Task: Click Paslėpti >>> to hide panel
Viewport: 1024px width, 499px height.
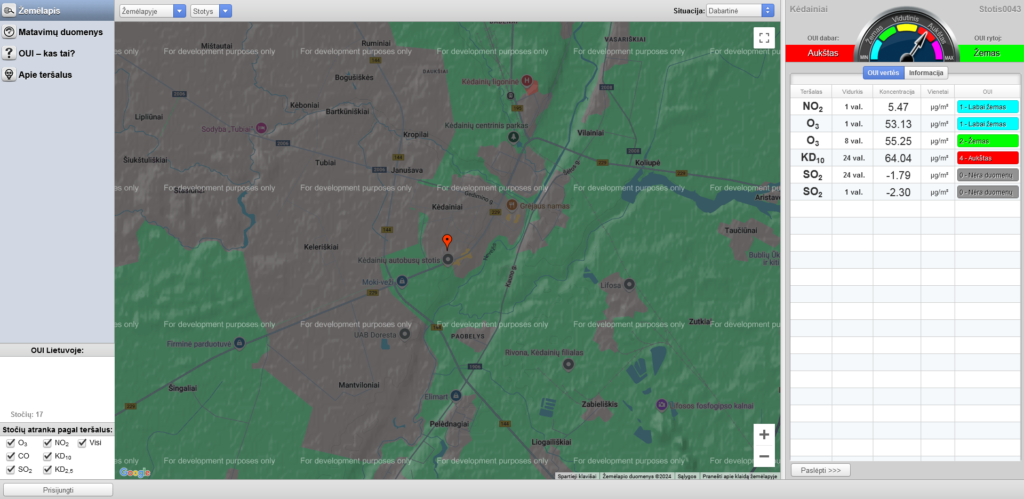Action: [x=820, y=470]
